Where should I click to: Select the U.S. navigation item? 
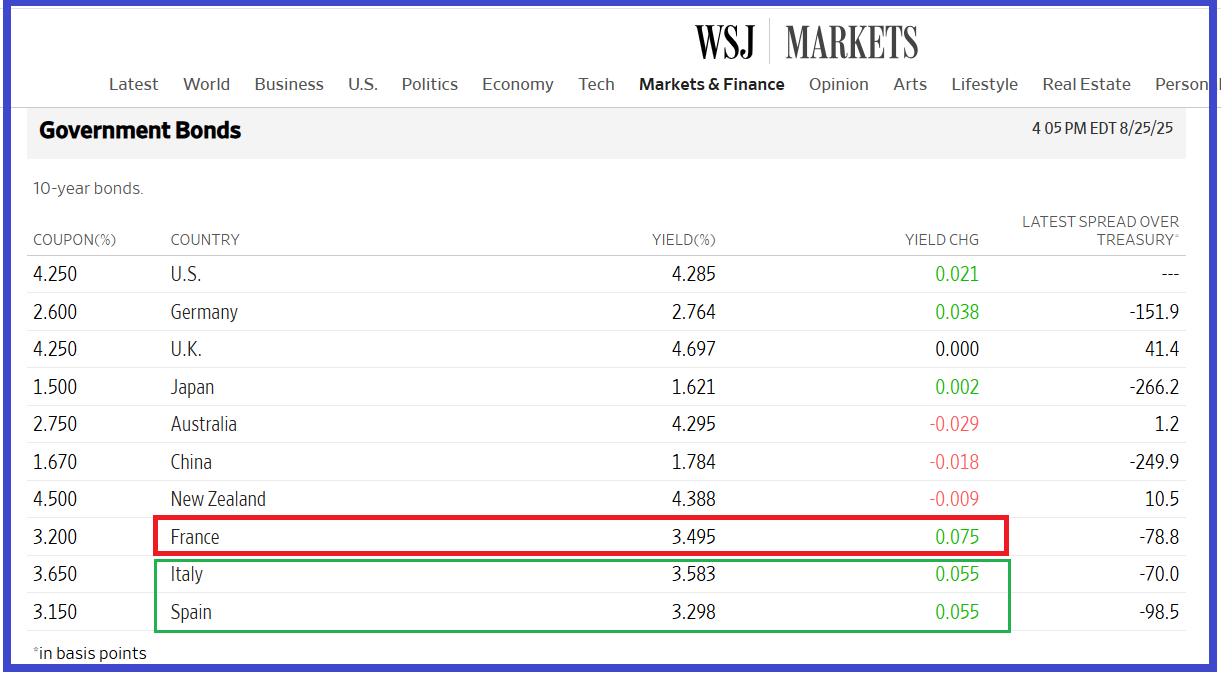click(x=363, y=84)
